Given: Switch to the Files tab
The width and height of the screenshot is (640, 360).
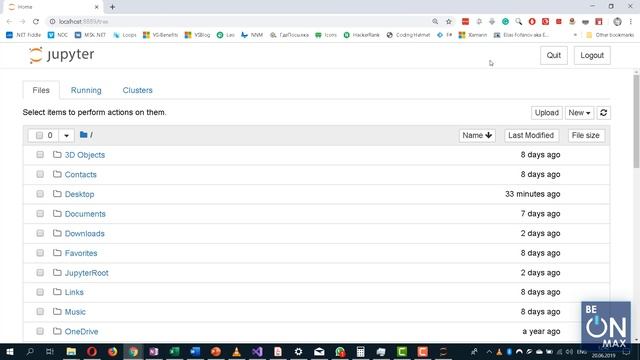Looking at the screenshot, I should click(41, 90).
